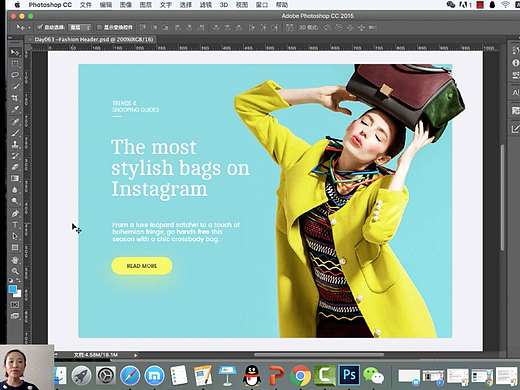Toggle the 自动选择 auto-select checkbox

pyautogui.click(x=40, y=27)
